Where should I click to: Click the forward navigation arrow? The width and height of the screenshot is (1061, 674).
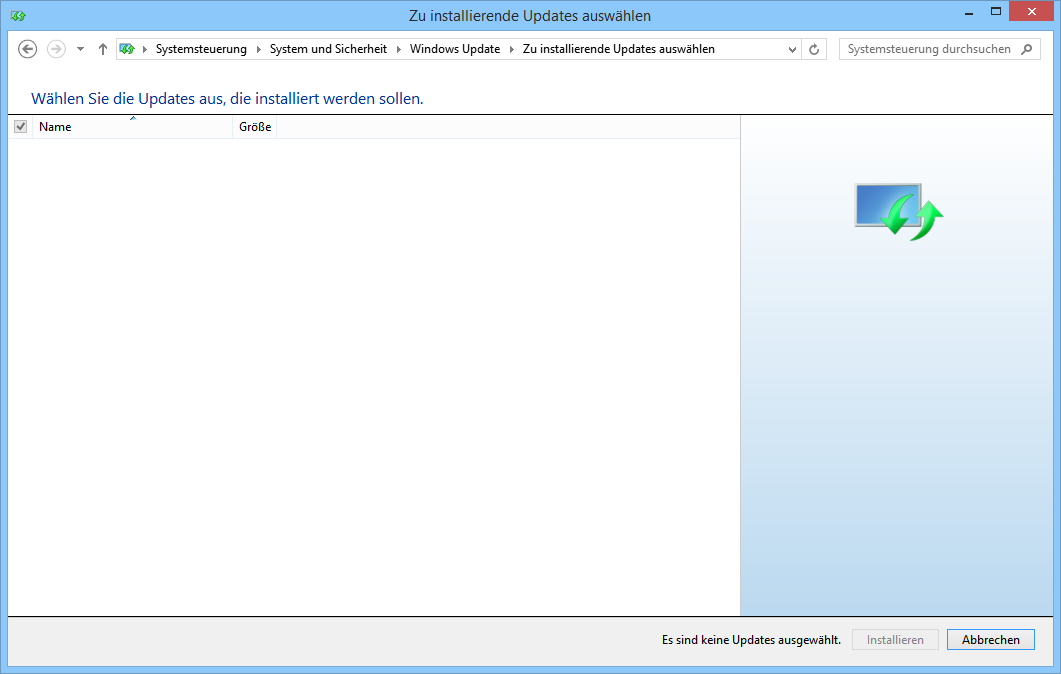click(x=56, y=49)
